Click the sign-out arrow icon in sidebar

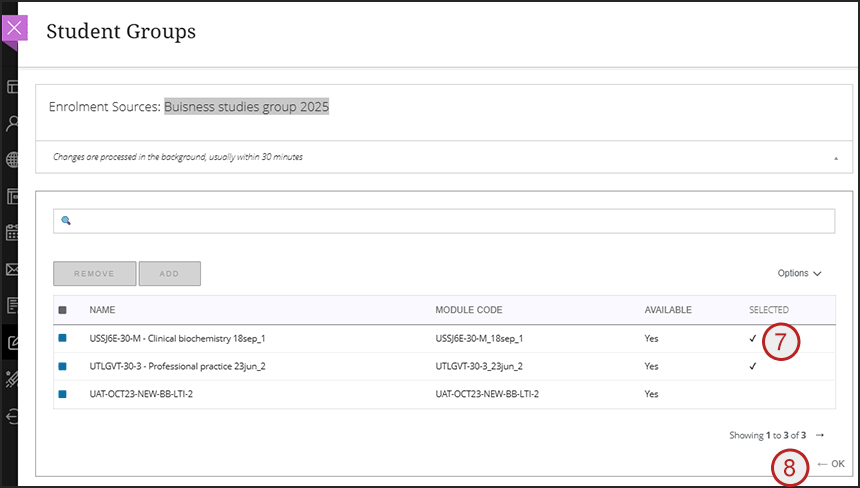pyautogui.click(x=13, y=417)
